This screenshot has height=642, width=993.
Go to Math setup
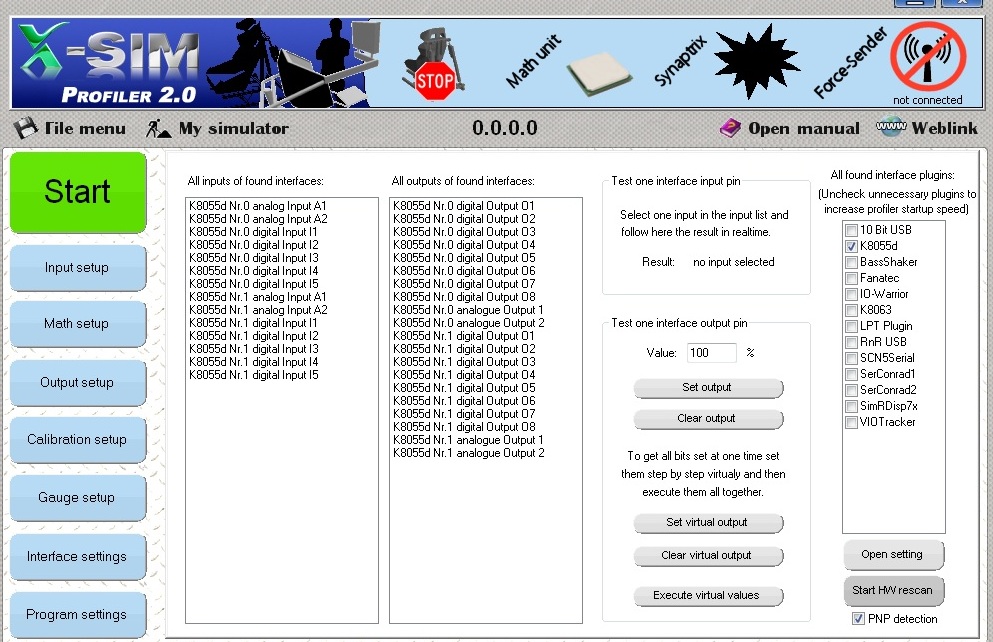77,324
